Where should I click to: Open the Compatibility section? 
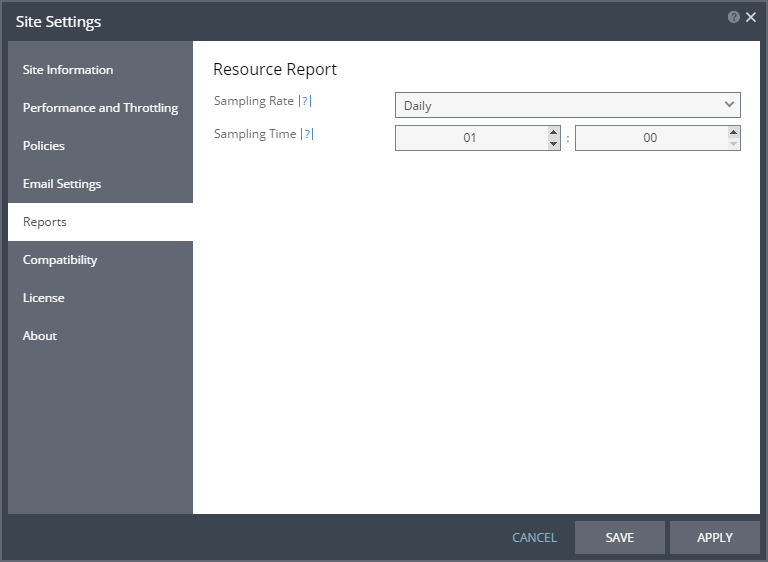[100, 260]
